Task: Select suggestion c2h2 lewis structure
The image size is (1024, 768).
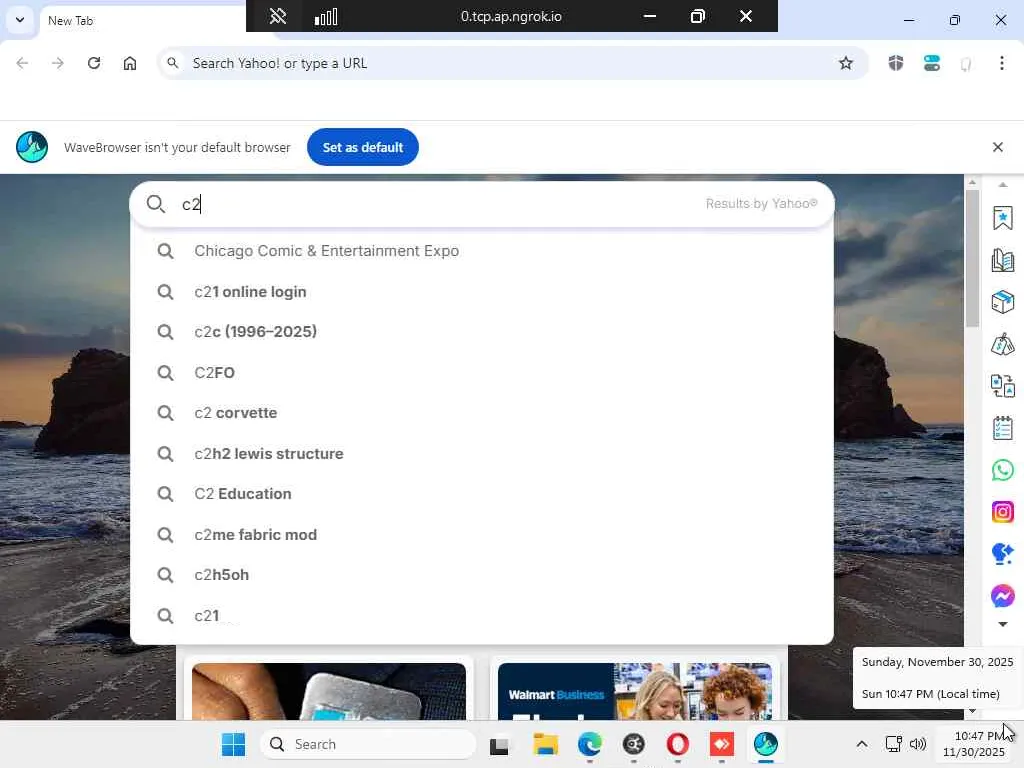Action: tap(482, 454)
